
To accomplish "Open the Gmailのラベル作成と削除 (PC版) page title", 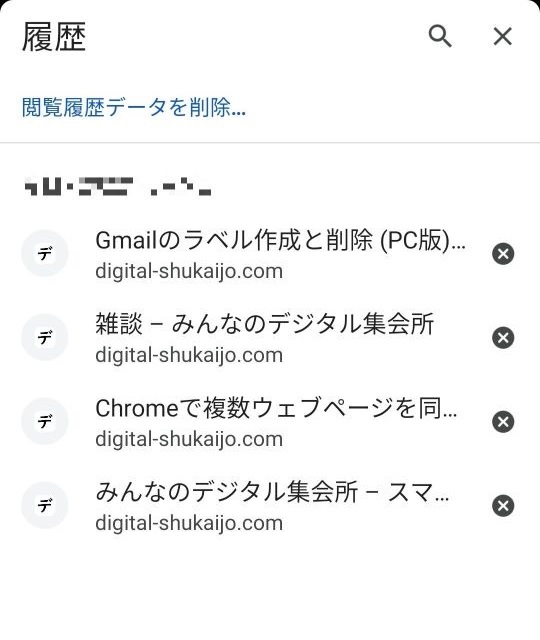I will 280,240.
